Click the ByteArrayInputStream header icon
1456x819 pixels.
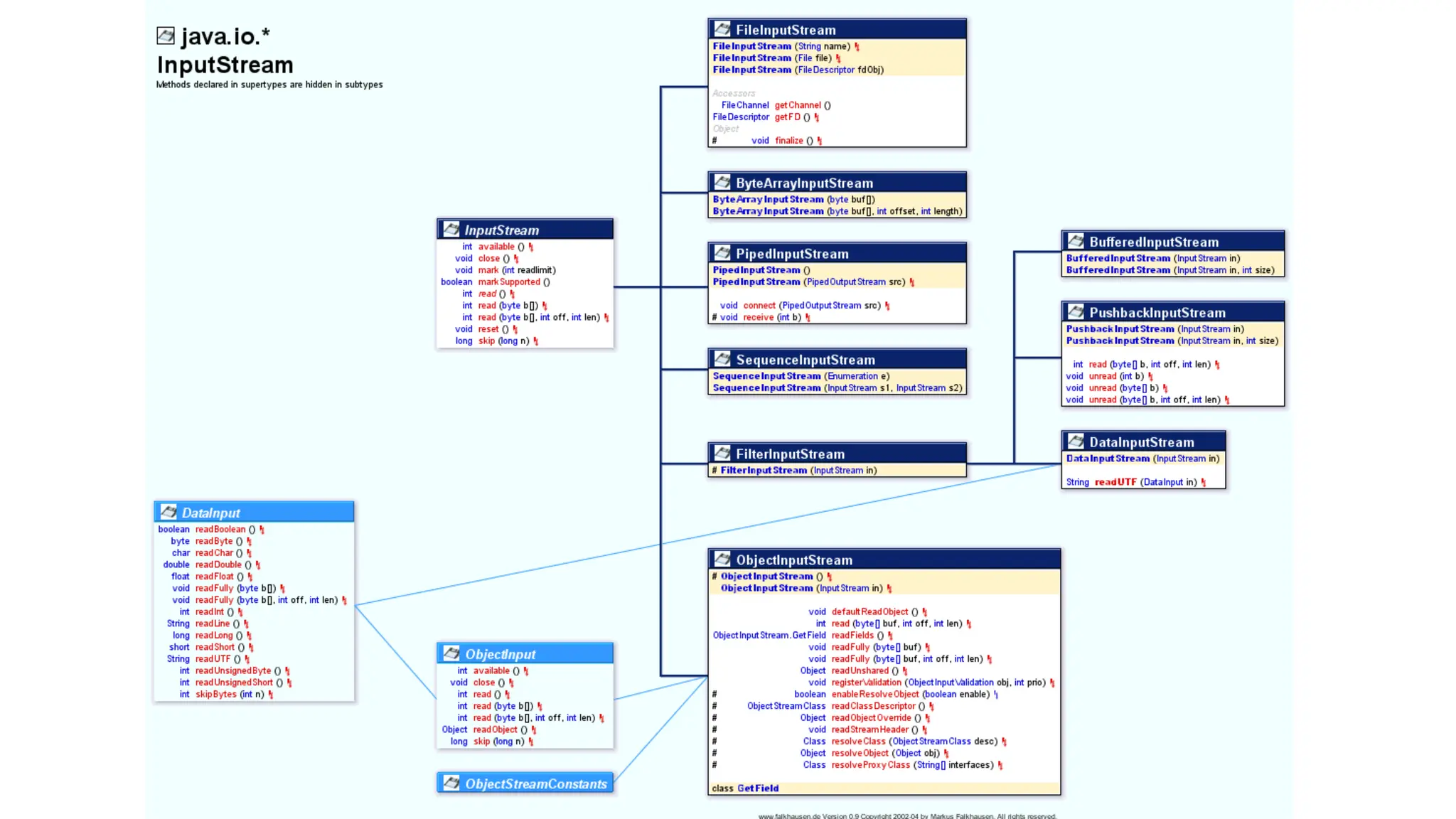pyautogui.click(x=722, y=182)
